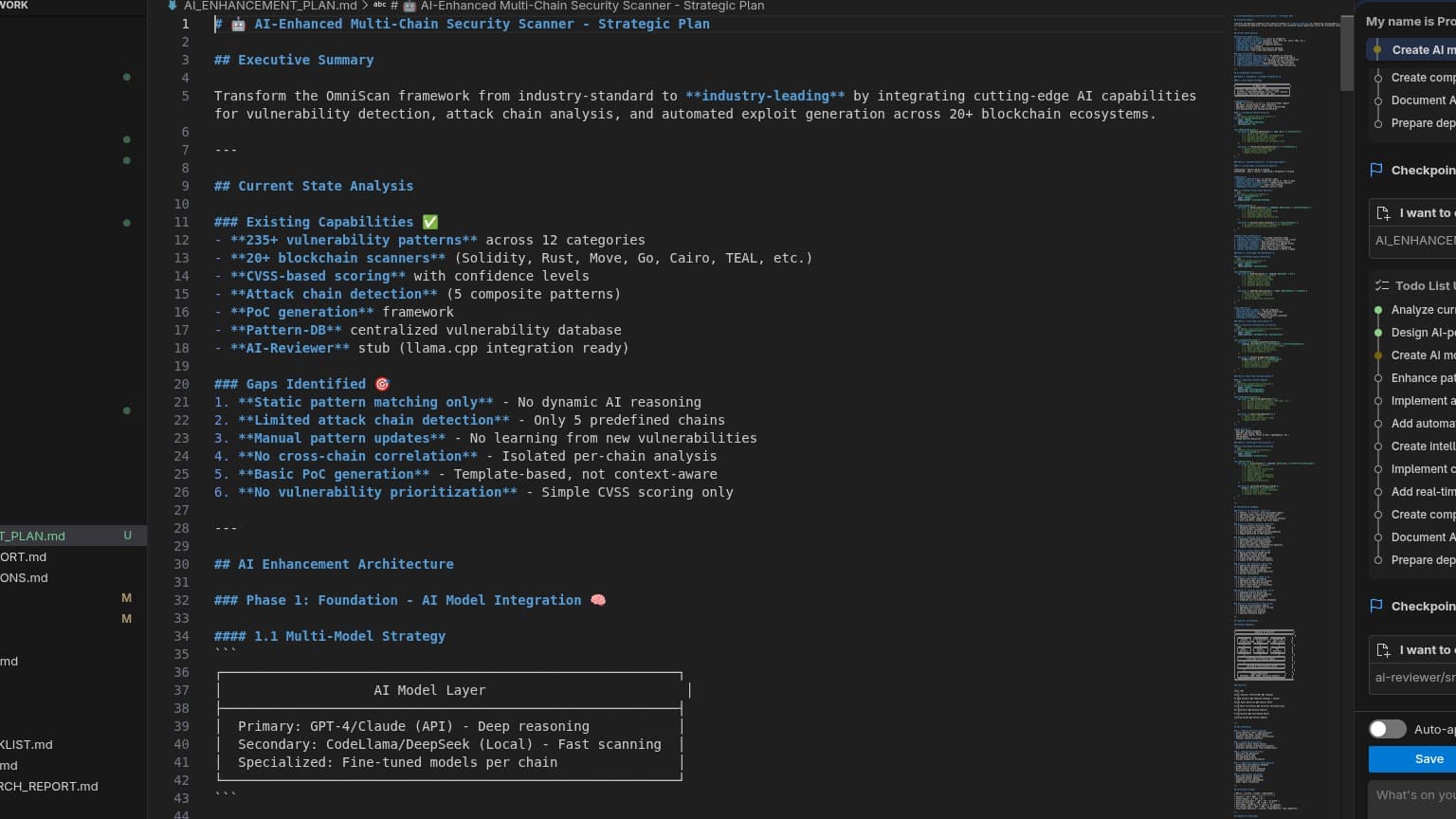This screenshot has height=819, width=1456.
Task: Click the code minimap beside the editor
Action: [x=1285, y=415]
